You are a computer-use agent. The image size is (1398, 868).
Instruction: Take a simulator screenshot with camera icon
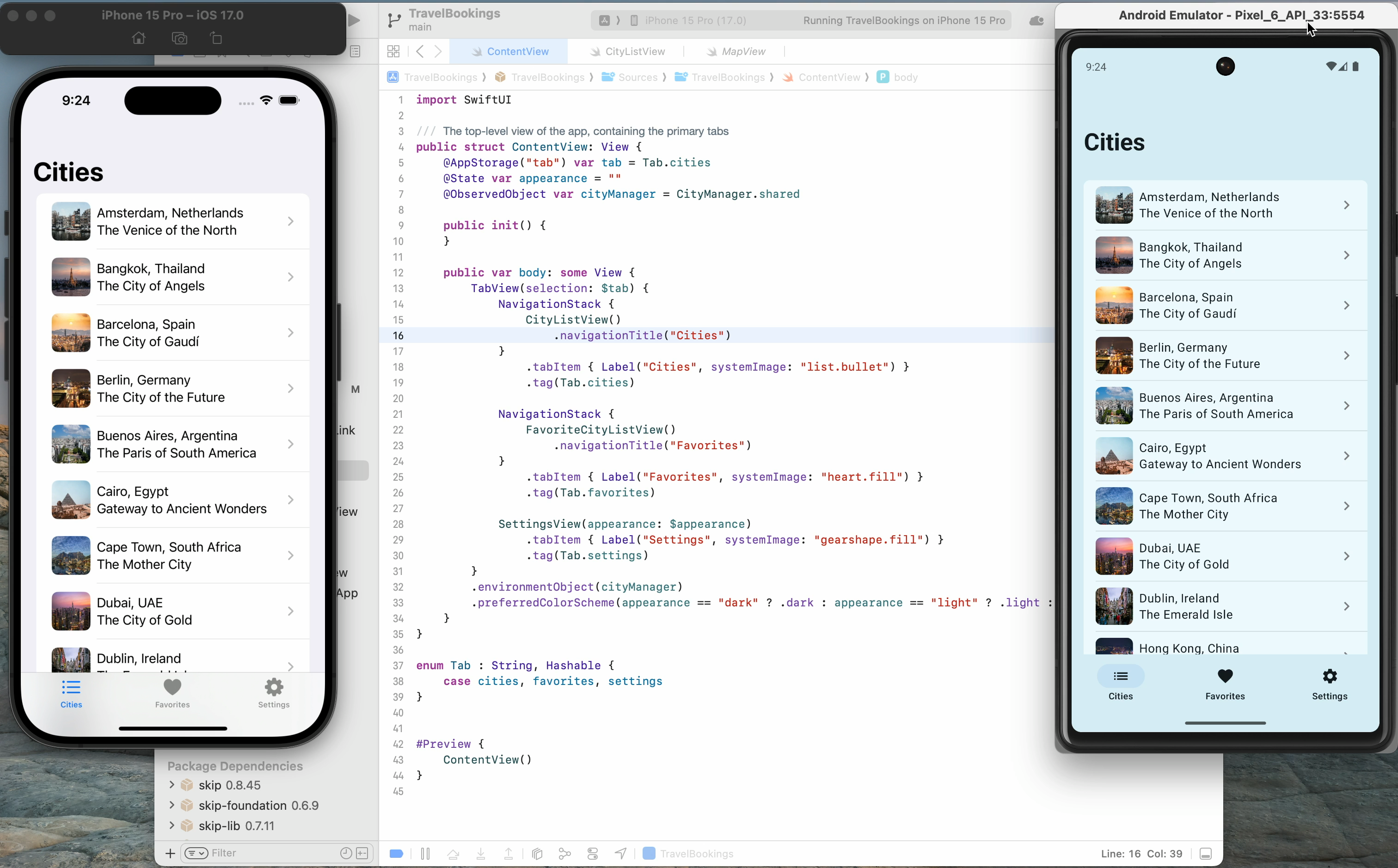click(179, 38)
